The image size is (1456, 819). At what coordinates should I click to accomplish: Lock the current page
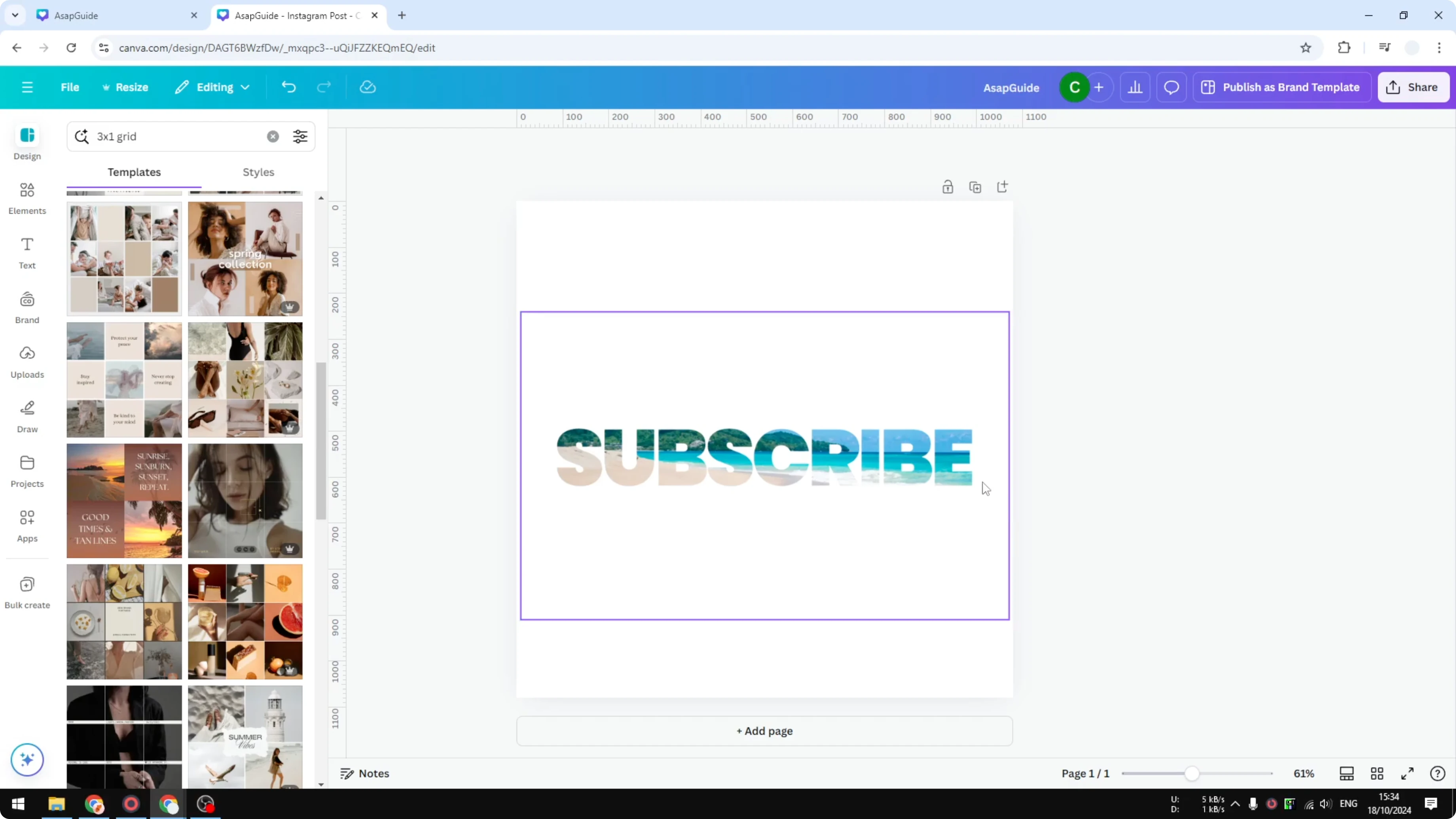pyautogui.click(x=948, y=186)
